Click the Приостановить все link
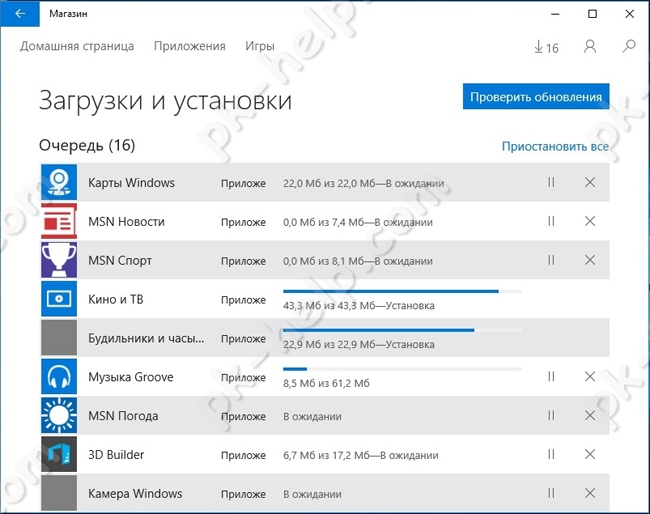Screen dimensions: 650x514 pos(555,146)
